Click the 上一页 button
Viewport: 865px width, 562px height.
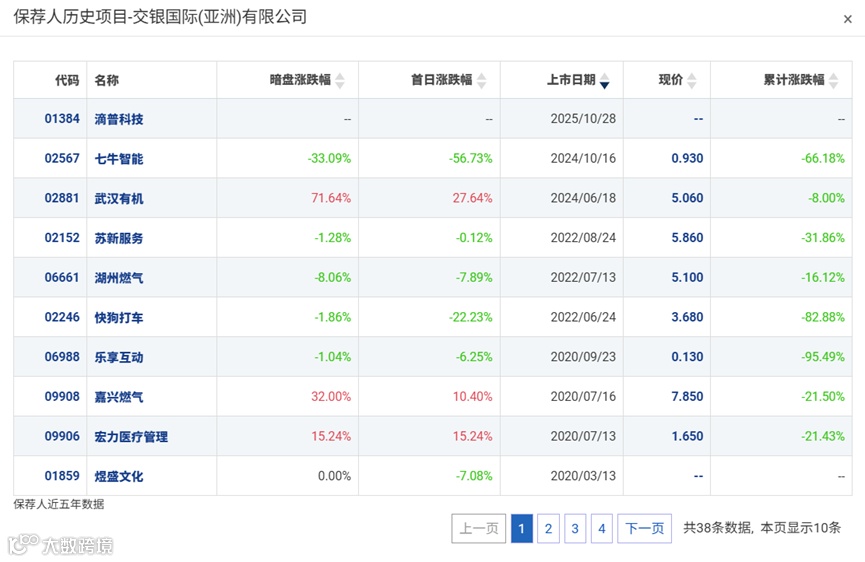[x=478, y=528]
